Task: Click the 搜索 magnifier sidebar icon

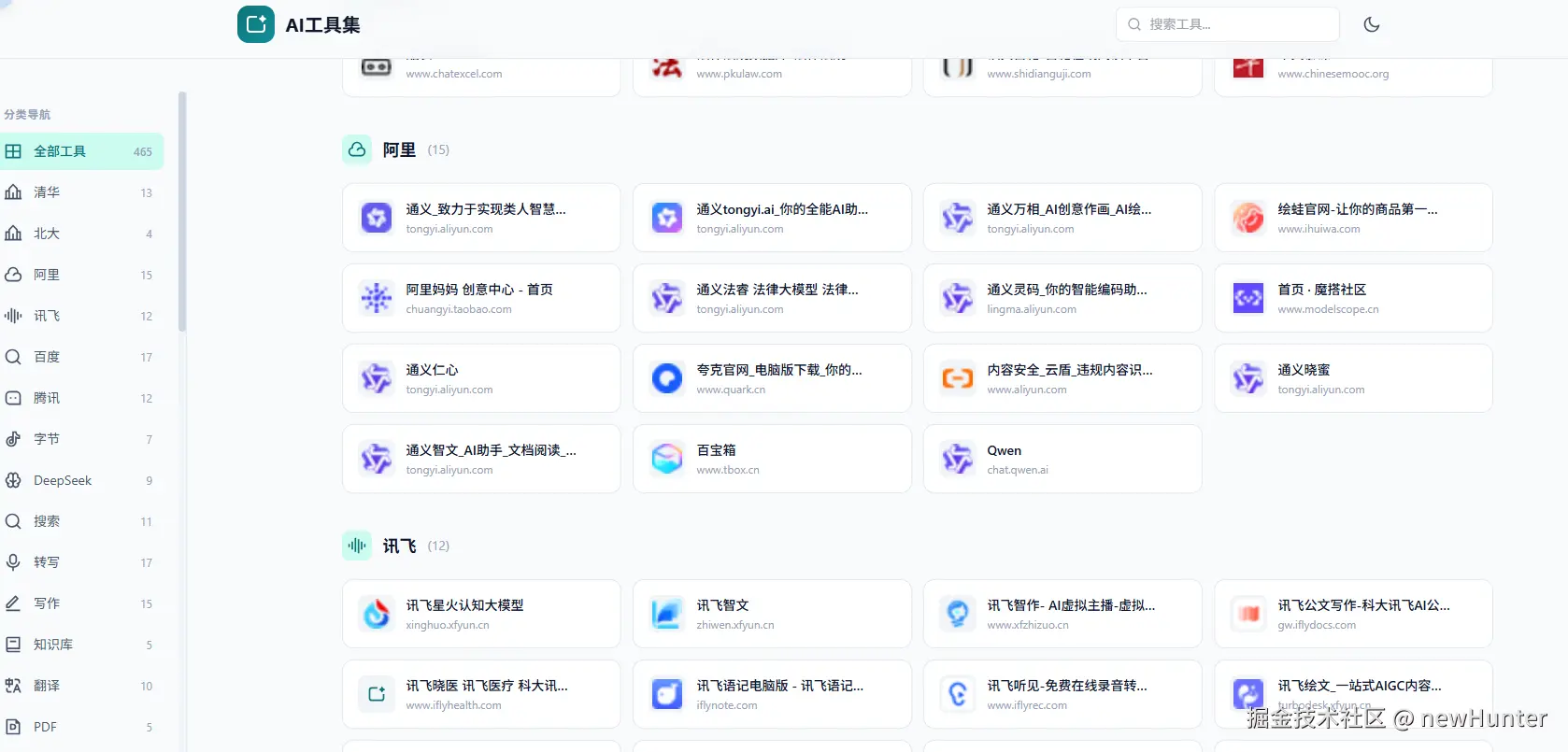Action: 13,521
